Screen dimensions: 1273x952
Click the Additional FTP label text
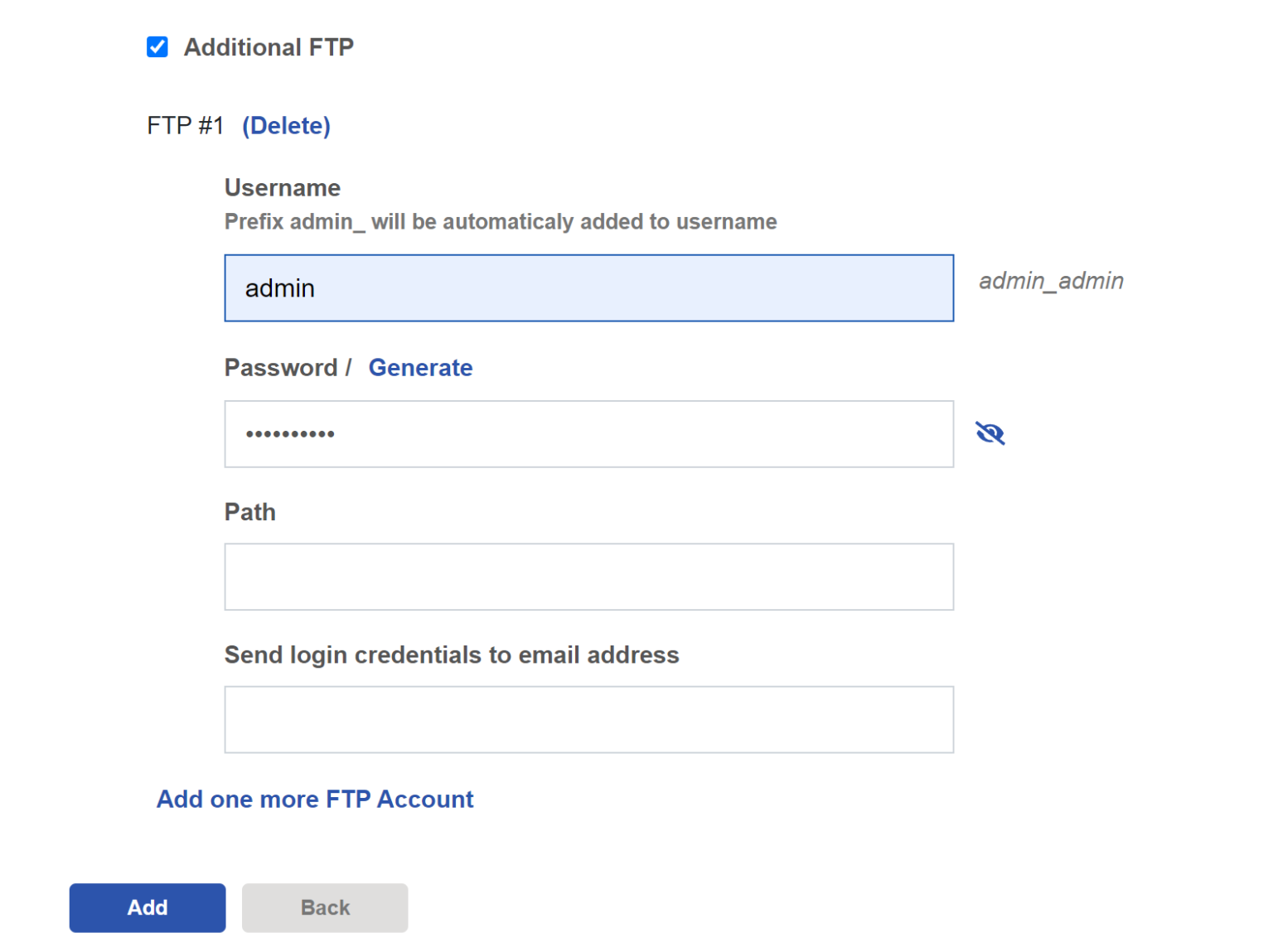269,47
